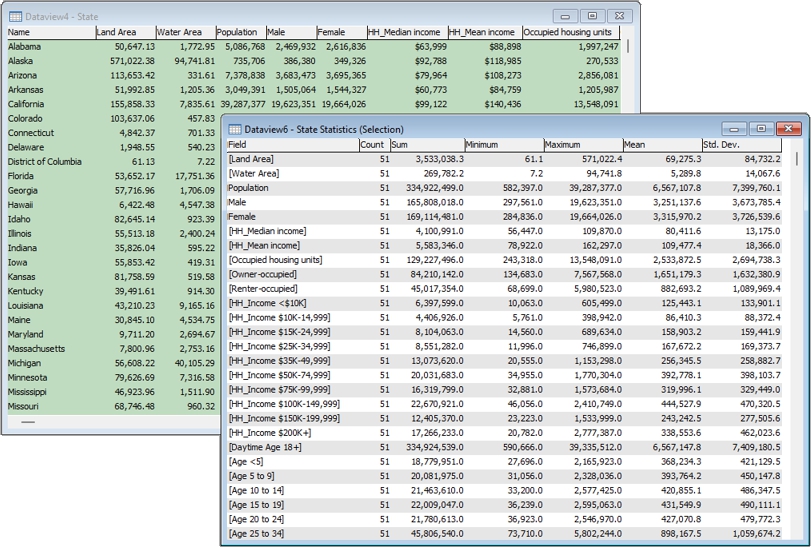
Task: Select the Maximum column header
Action: click(x=583, y=145)
